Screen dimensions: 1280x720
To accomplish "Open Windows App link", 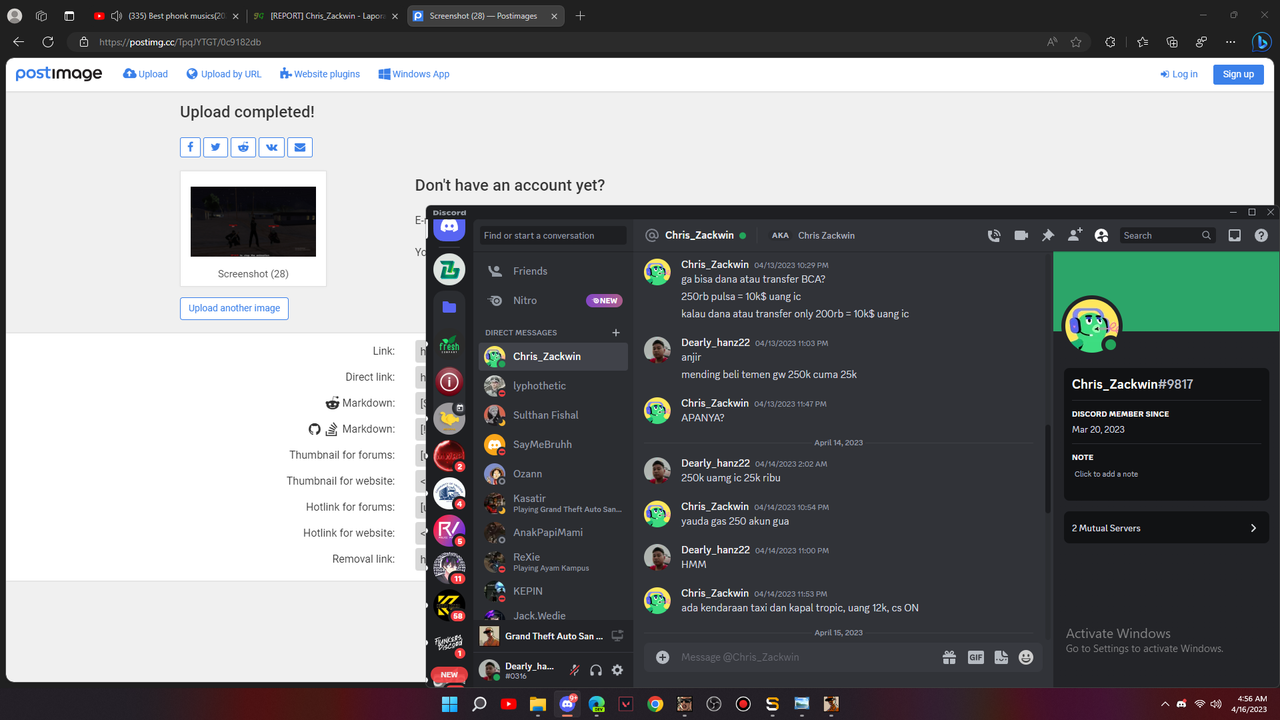I will tap(413, 74).
